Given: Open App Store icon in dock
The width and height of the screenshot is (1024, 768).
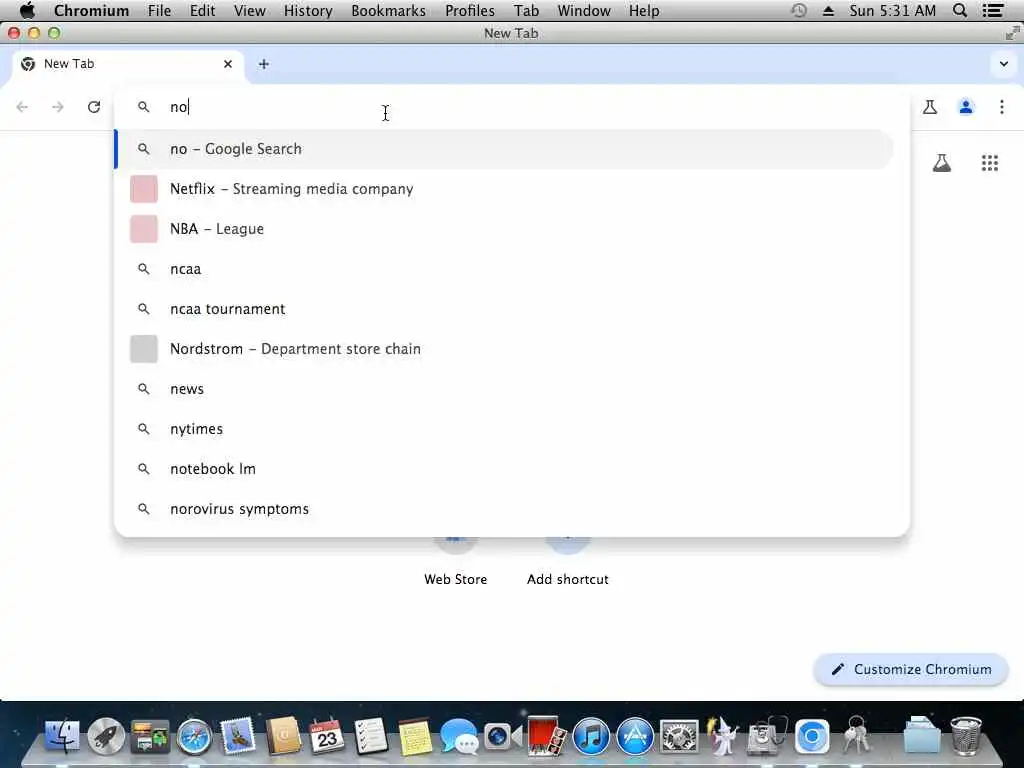Looking at the screenshot, I should 635,736.
